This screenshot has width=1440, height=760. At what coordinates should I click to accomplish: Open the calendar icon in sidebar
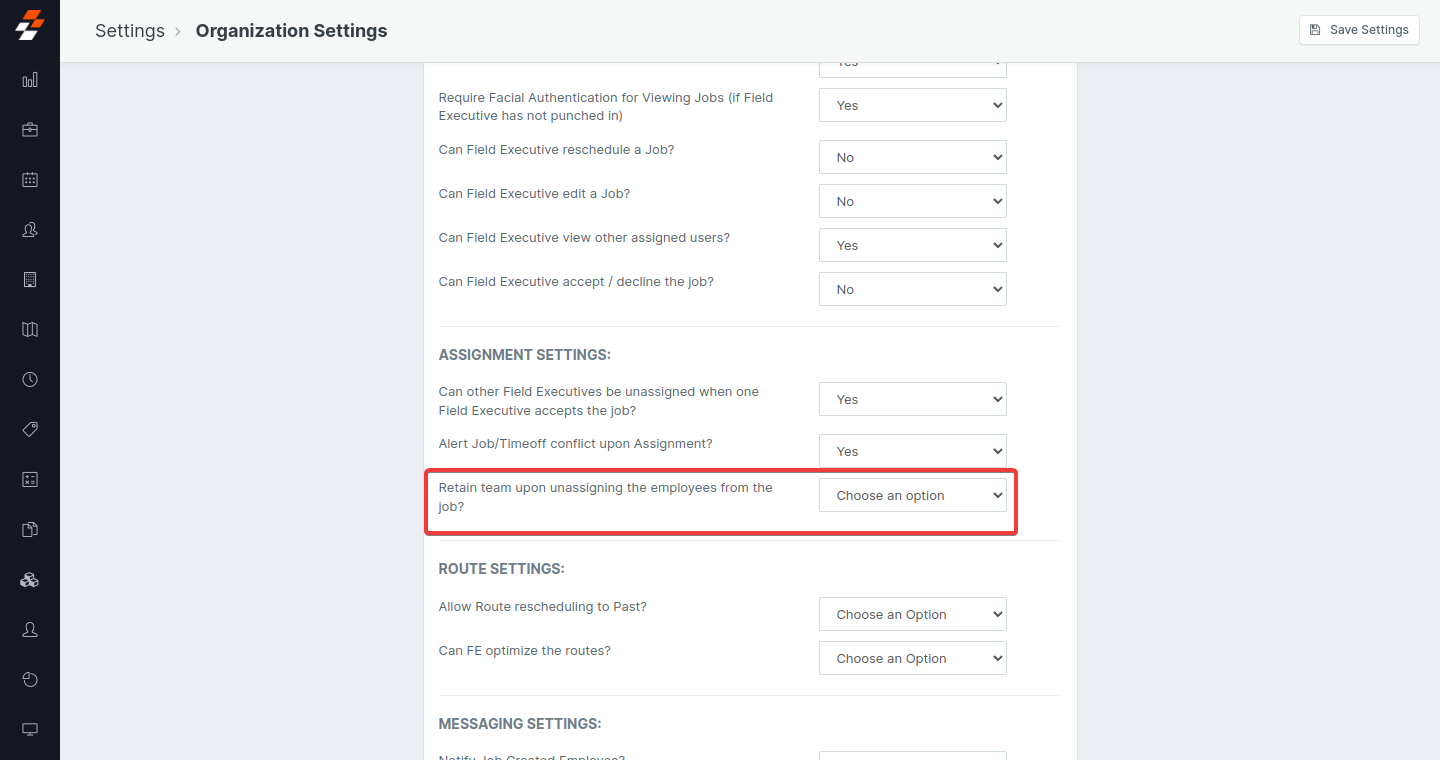(x=30, y=180)
